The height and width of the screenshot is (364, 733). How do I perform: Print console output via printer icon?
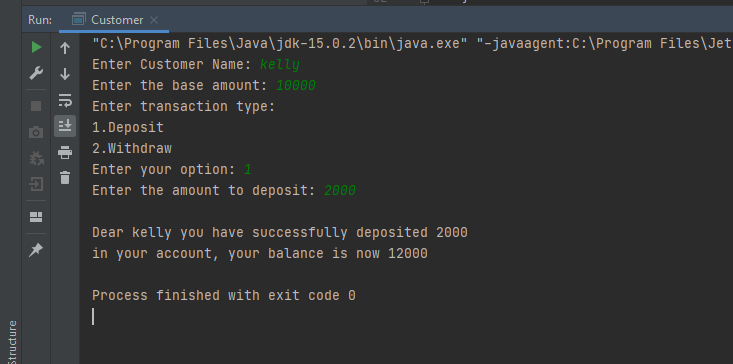click(65, 152)
